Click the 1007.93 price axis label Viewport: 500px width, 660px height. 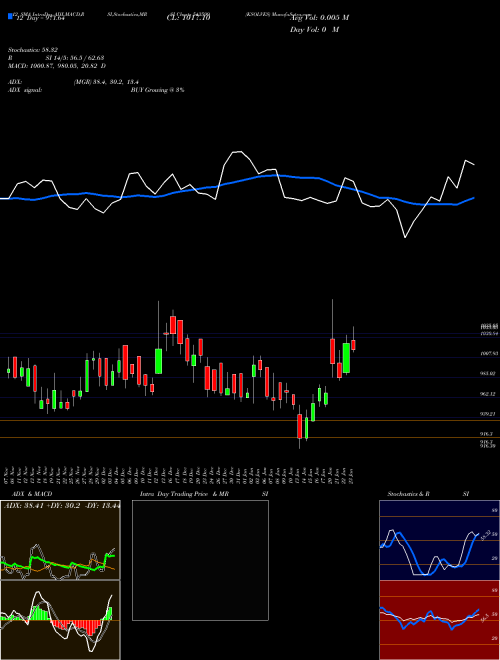click(x=487, y=354)
